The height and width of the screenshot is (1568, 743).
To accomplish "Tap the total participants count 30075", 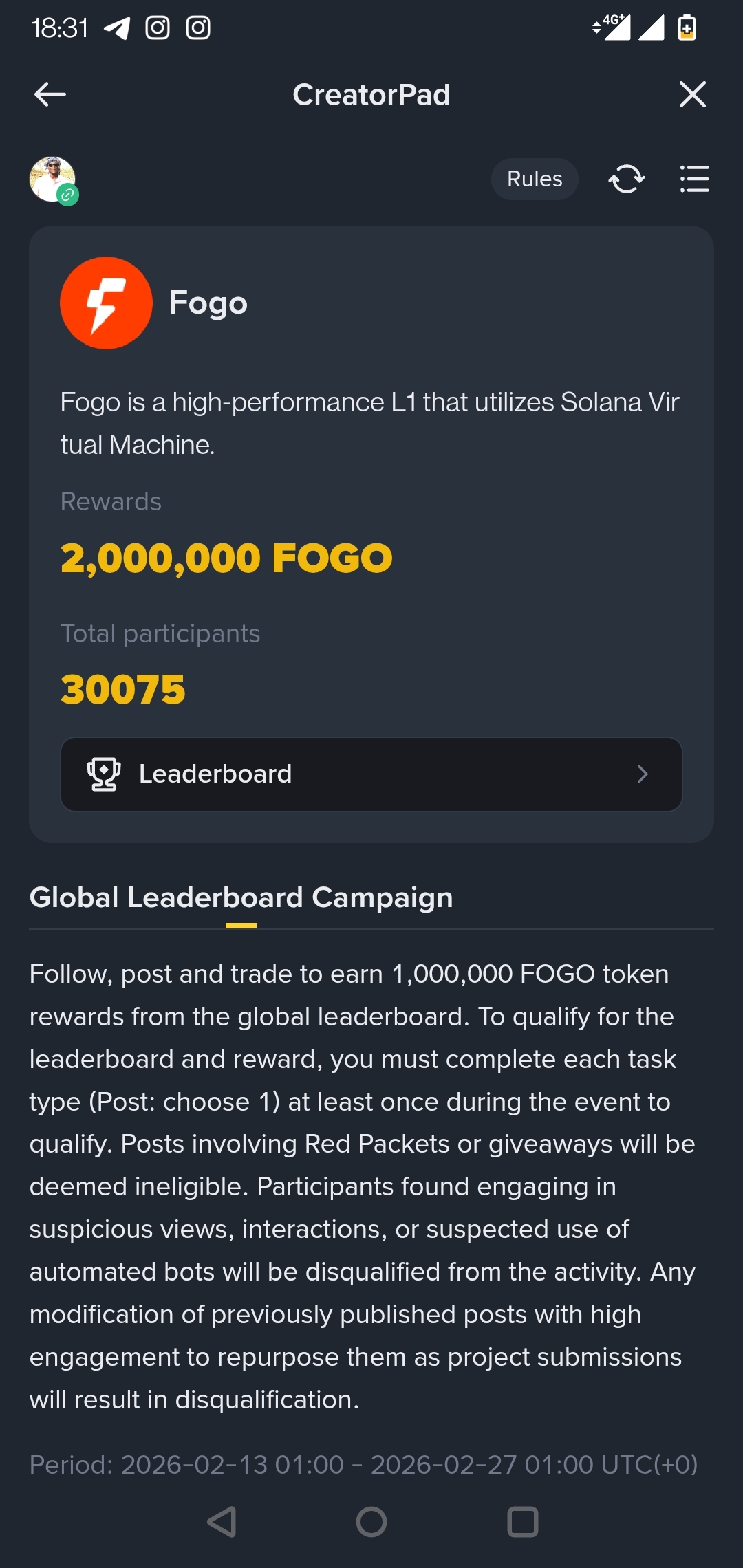I will [123, 689].
